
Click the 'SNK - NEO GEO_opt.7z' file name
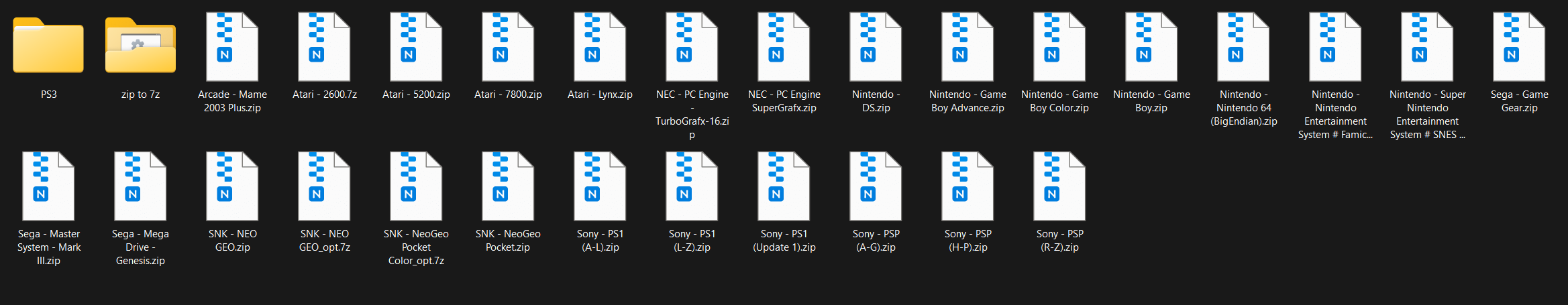(324, 241)
